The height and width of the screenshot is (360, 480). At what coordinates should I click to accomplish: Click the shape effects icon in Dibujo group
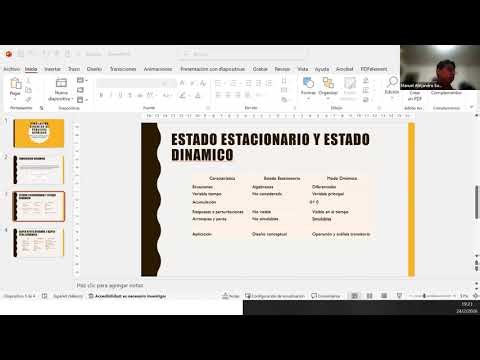pos(366,99)
